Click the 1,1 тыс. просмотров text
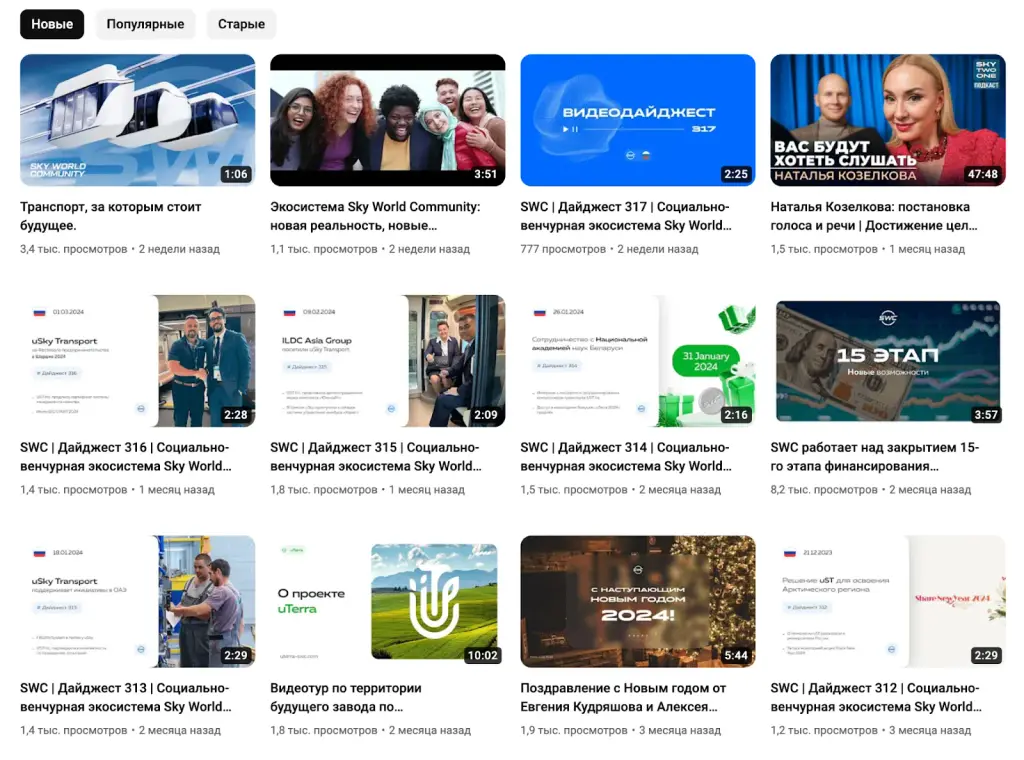Viewport: 1024px width, 760px height. click(x=324, y=249)
